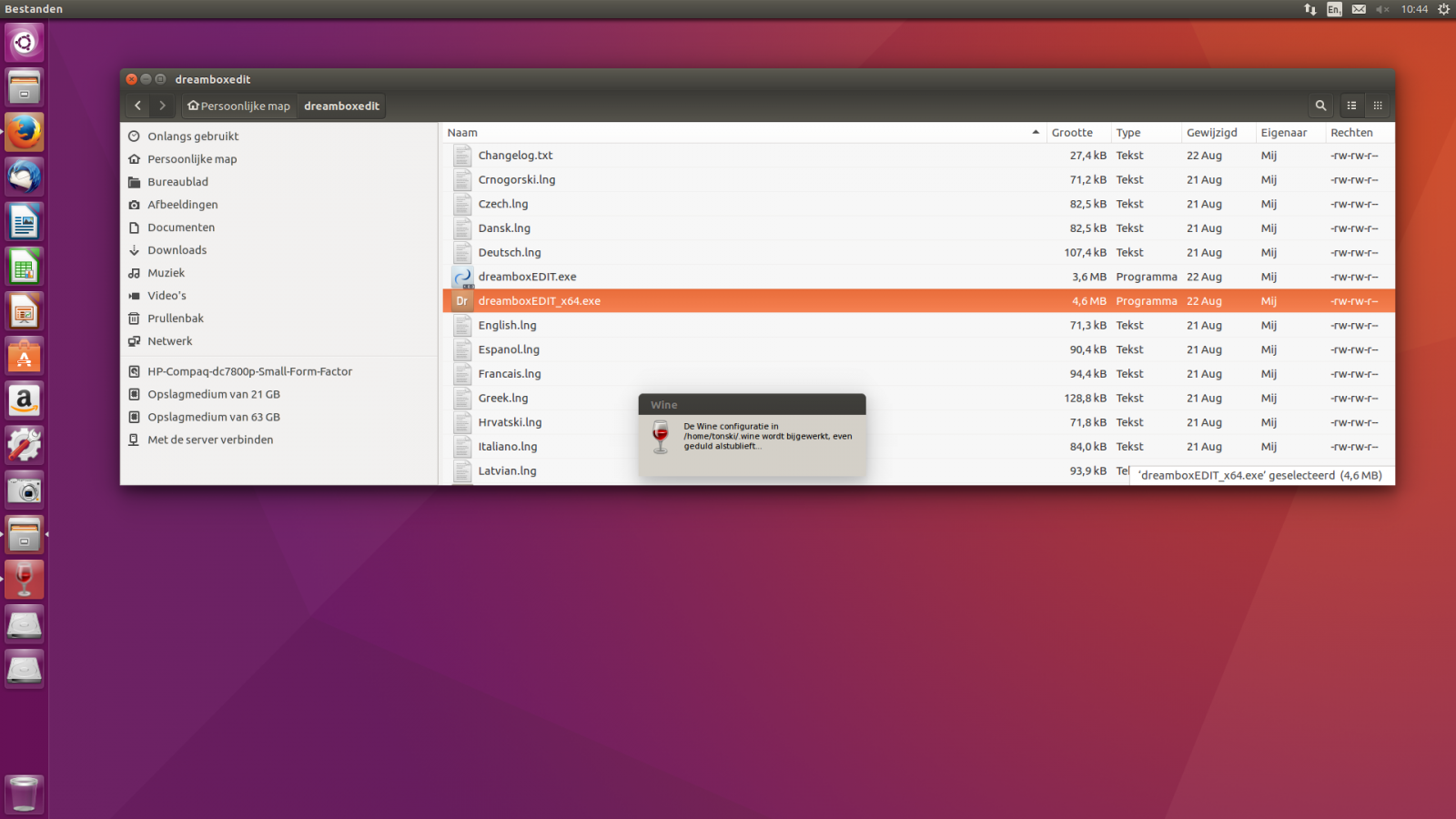The width and height of the screenshot is (1456, 819).
Task: Open Firefox from the launcher
Action: [25, 132]
